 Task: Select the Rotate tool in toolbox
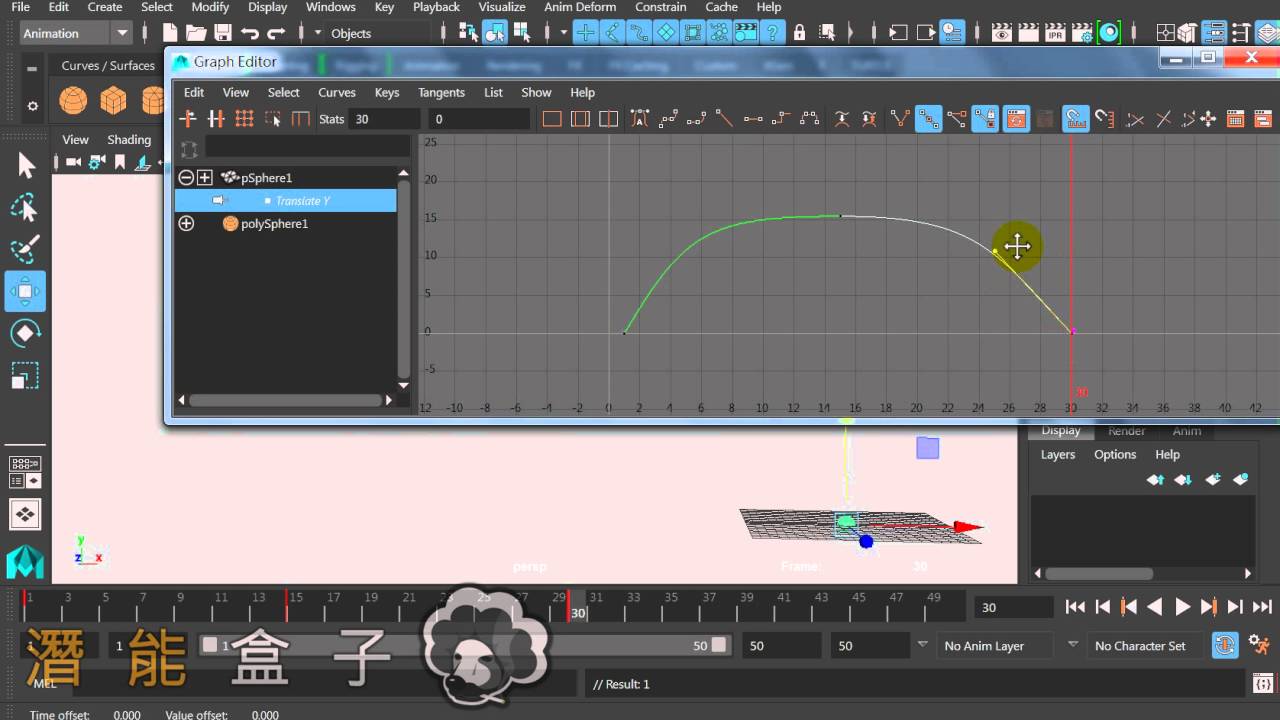tap(25, 333)
